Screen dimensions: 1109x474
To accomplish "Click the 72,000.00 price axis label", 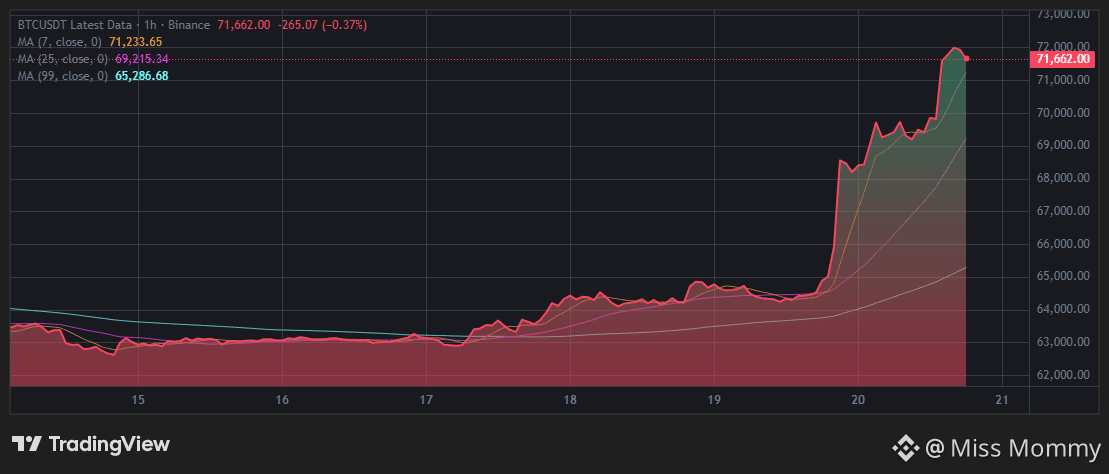I will point(1062,47).
